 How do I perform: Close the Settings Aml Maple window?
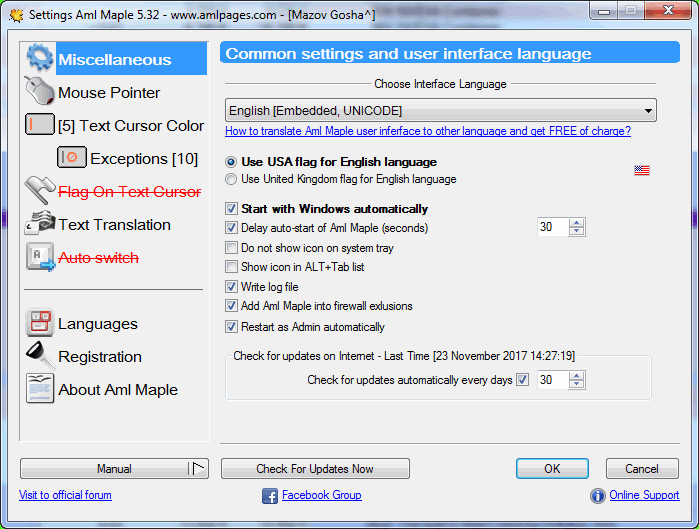click(668, 11)
